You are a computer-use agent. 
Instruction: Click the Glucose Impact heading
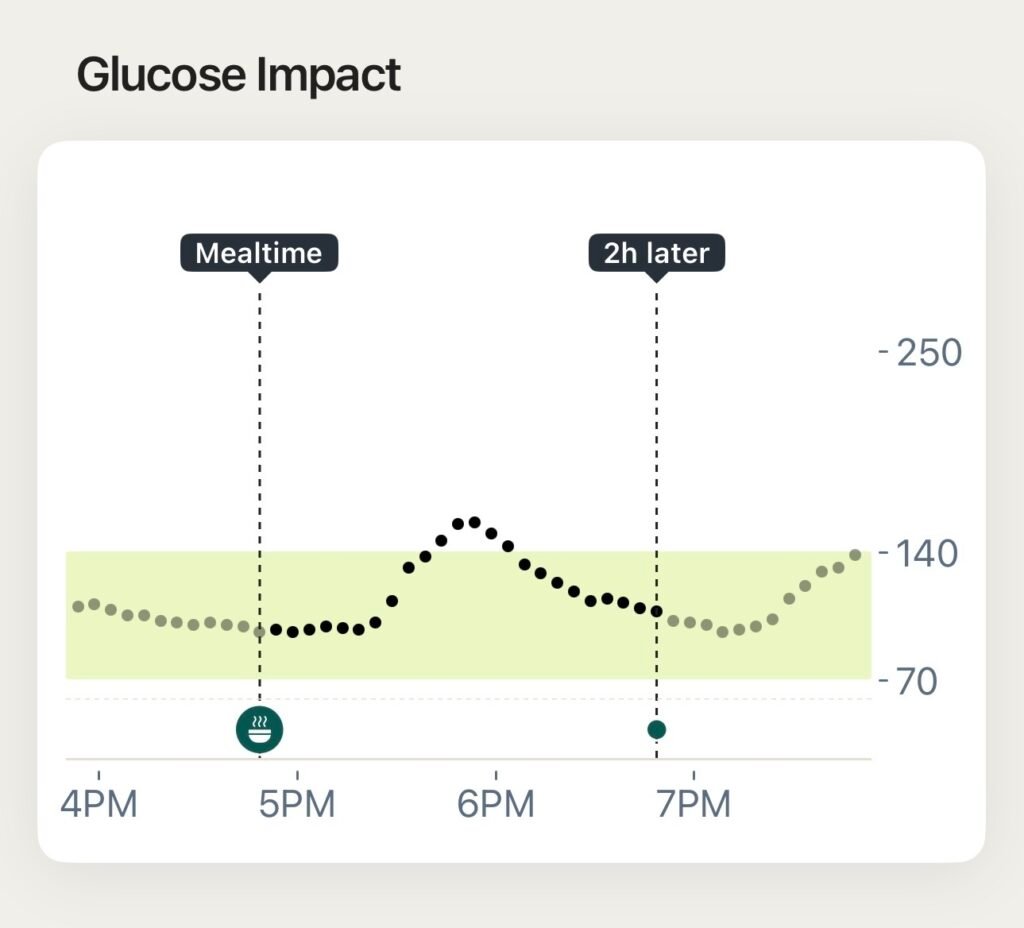[x=239, y=75]
